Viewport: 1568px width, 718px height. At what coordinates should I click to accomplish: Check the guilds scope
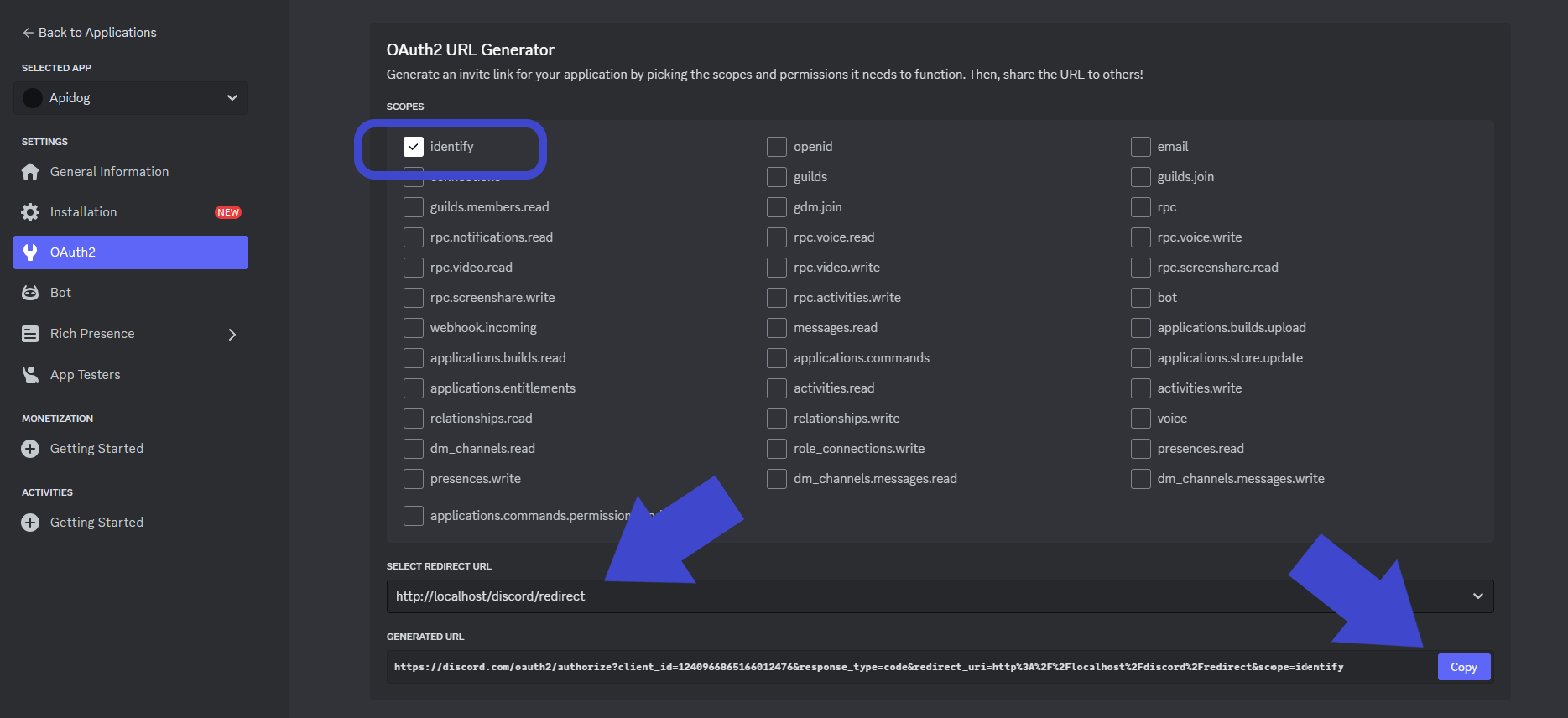tap(777, 177)
